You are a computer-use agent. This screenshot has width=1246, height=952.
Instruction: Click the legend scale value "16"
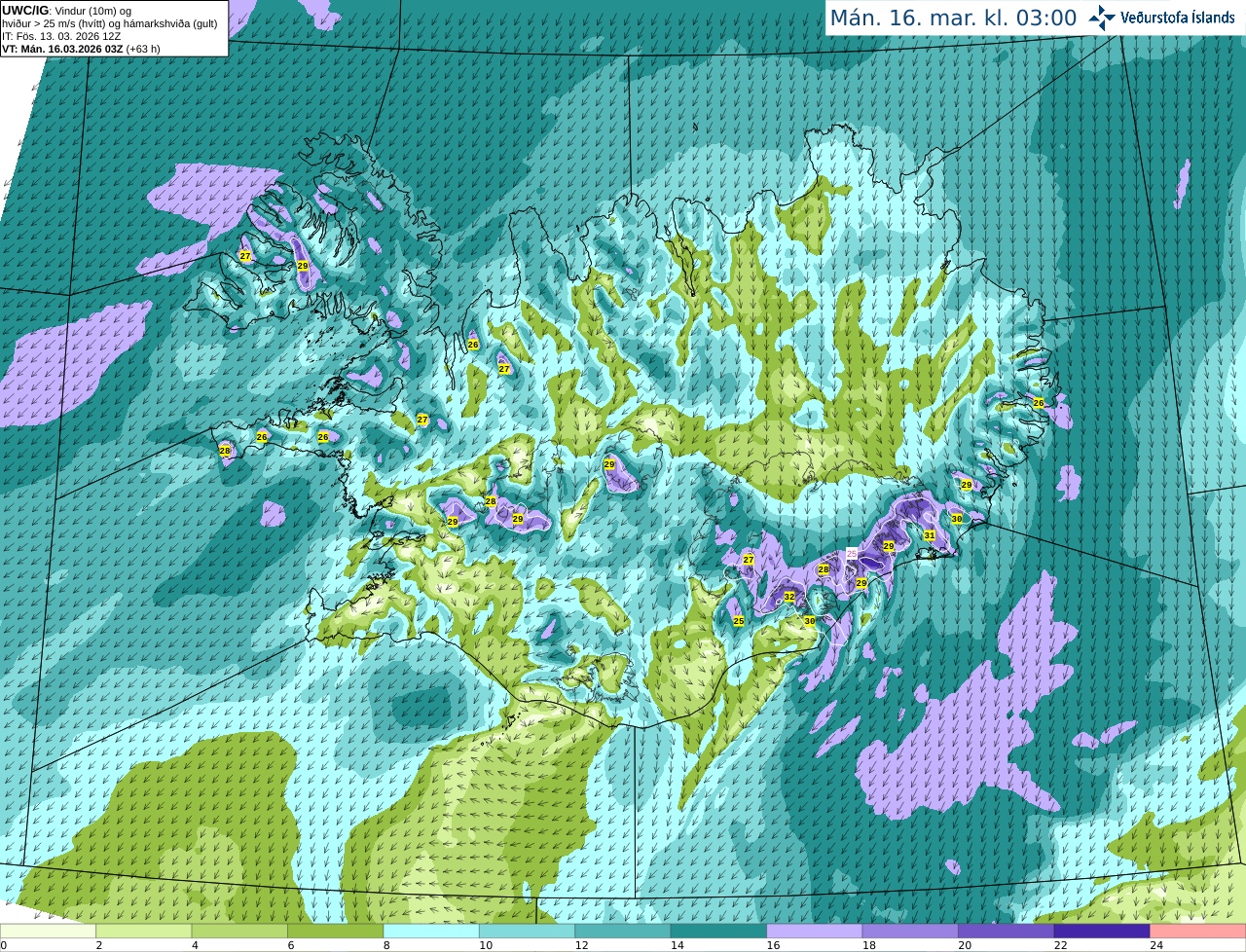pos(773,945)
